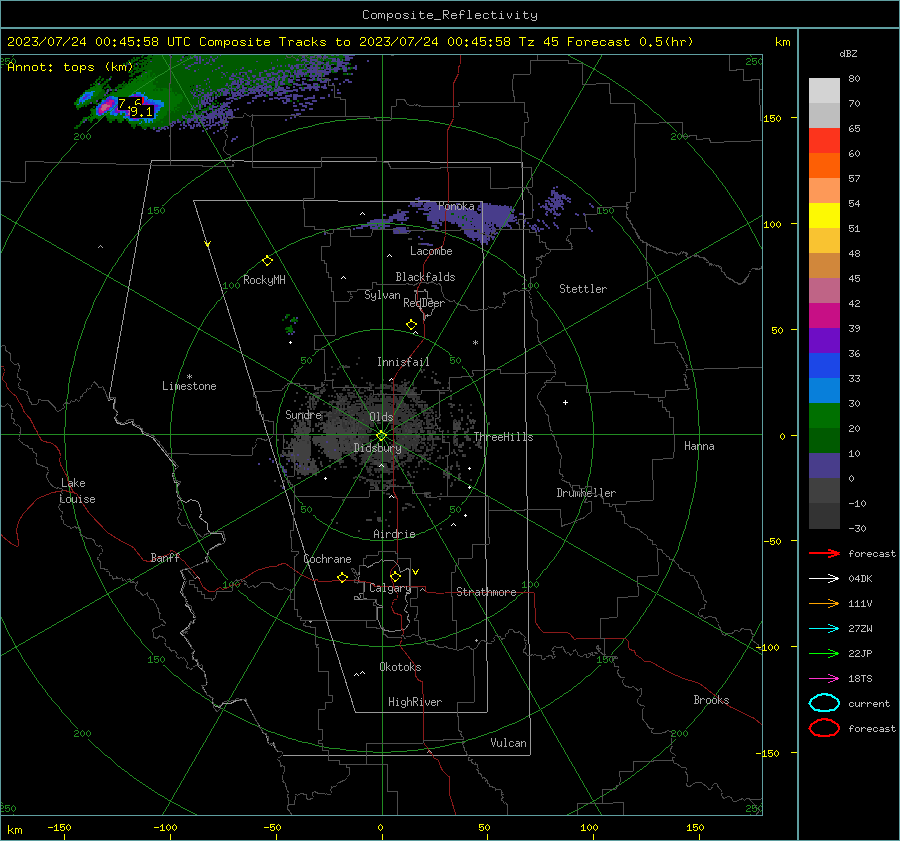Click the red forecast arrow in legend
The height and width of the screenshot is (841, 900).
[x=824, y=553]
